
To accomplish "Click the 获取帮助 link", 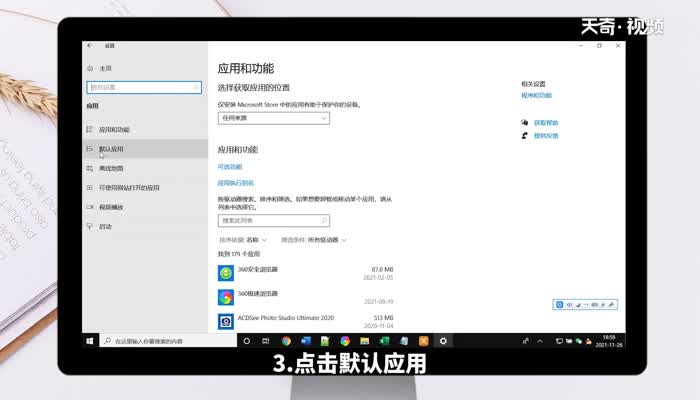I will point(546,122).
